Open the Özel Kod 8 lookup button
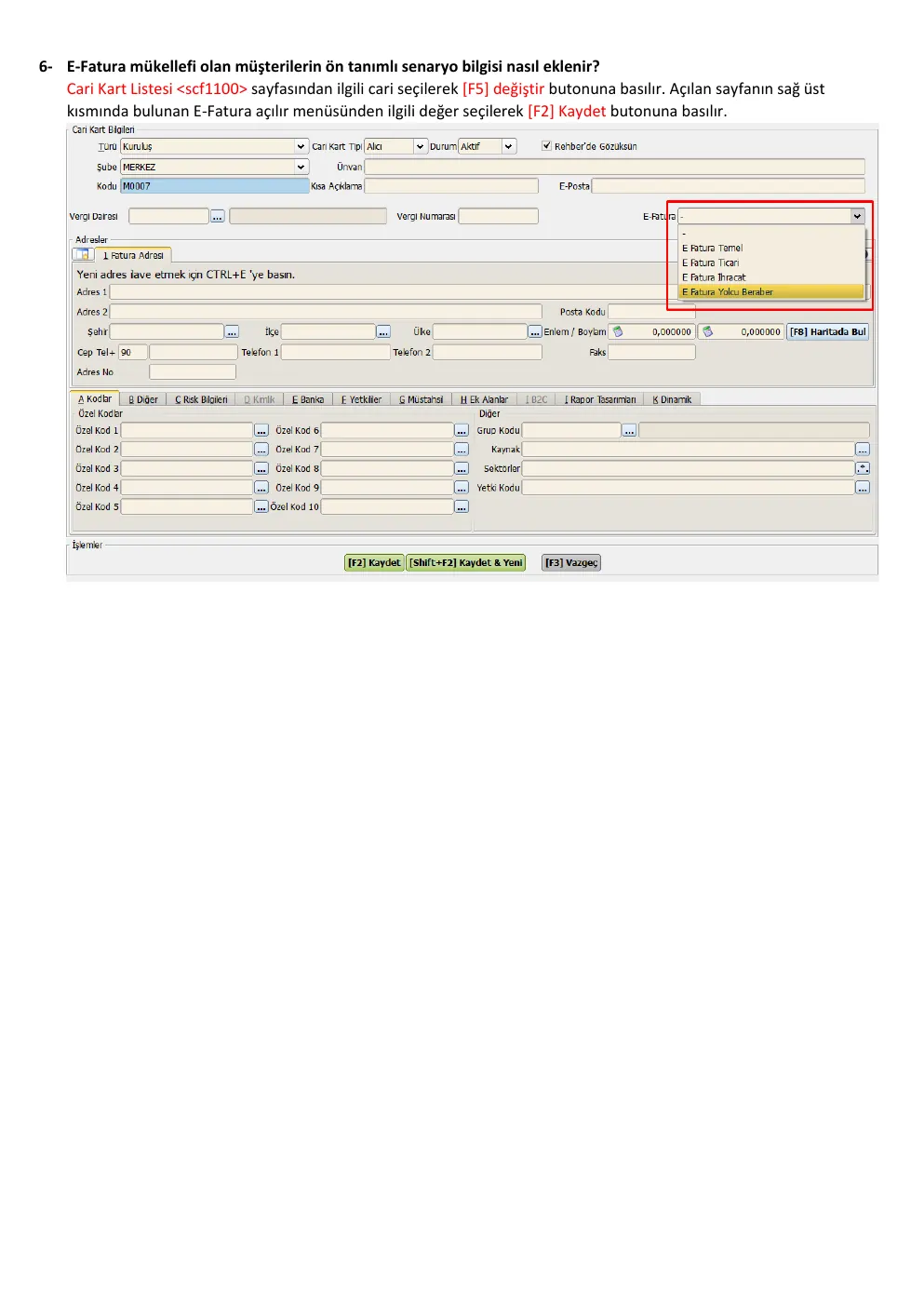 (x=462, y=469)
